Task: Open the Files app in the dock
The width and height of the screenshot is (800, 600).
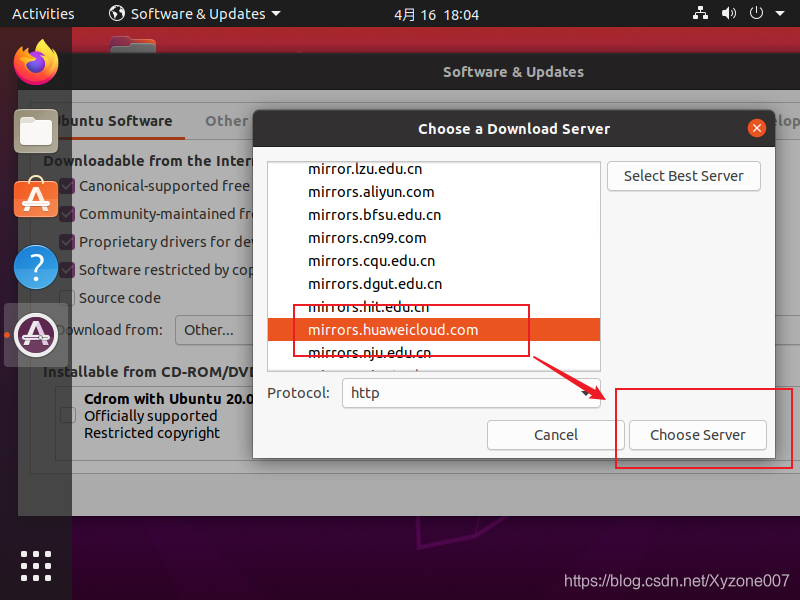Action: [x=36, y=131]
